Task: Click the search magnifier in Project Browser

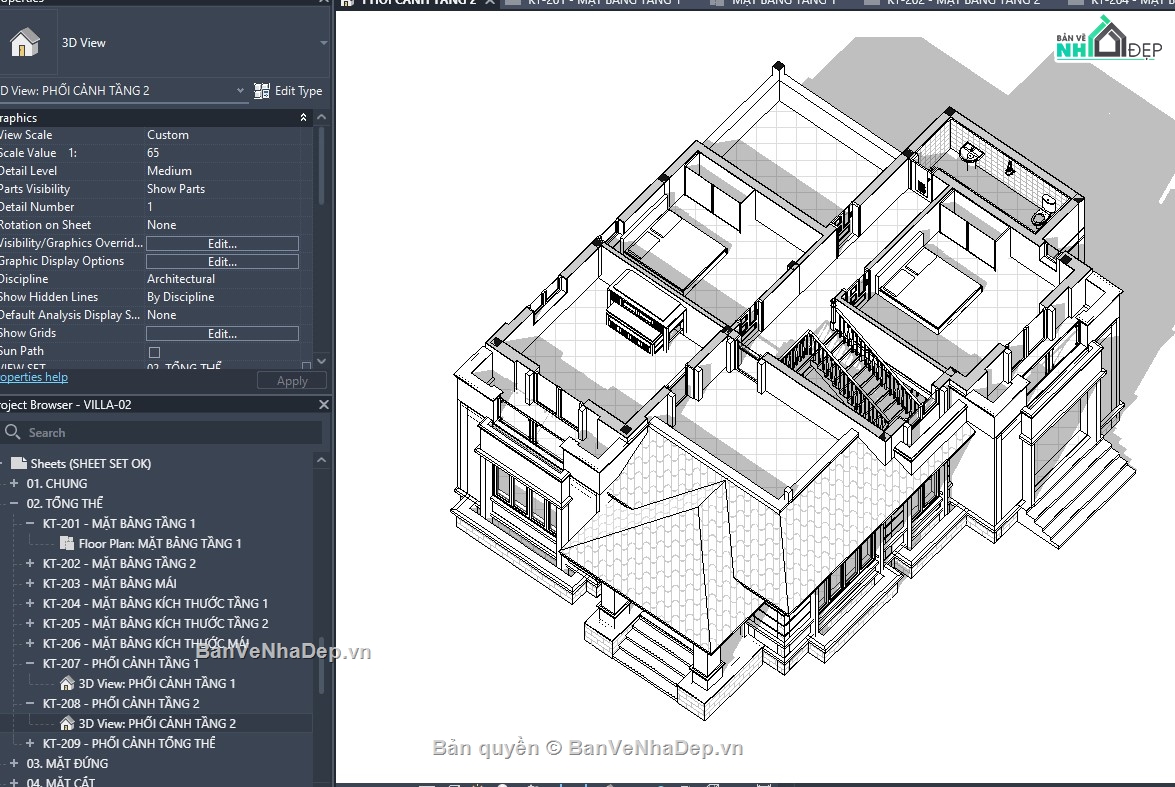Action: [x=14, y=431]
